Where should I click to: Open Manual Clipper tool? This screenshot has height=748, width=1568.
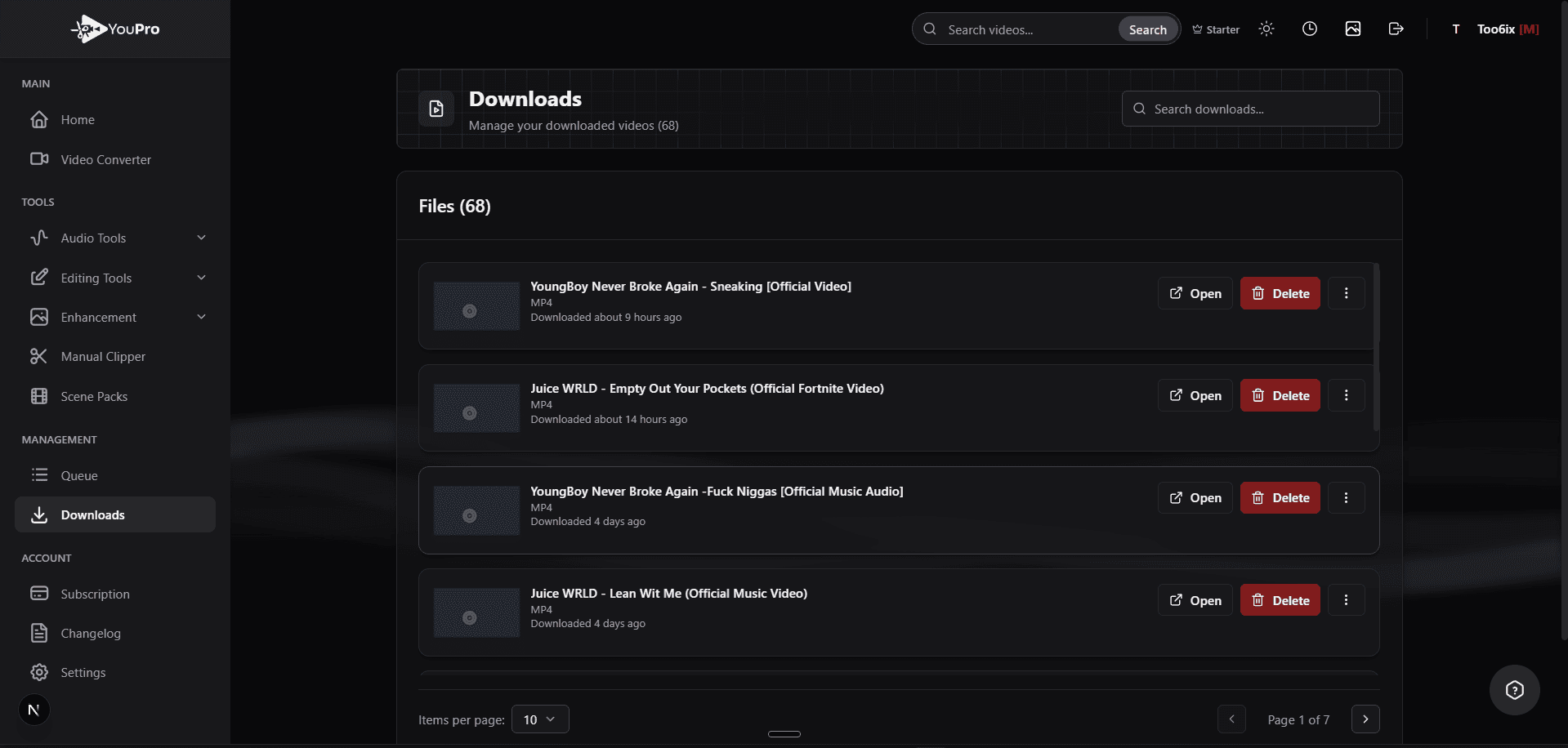tap(115, 356)
